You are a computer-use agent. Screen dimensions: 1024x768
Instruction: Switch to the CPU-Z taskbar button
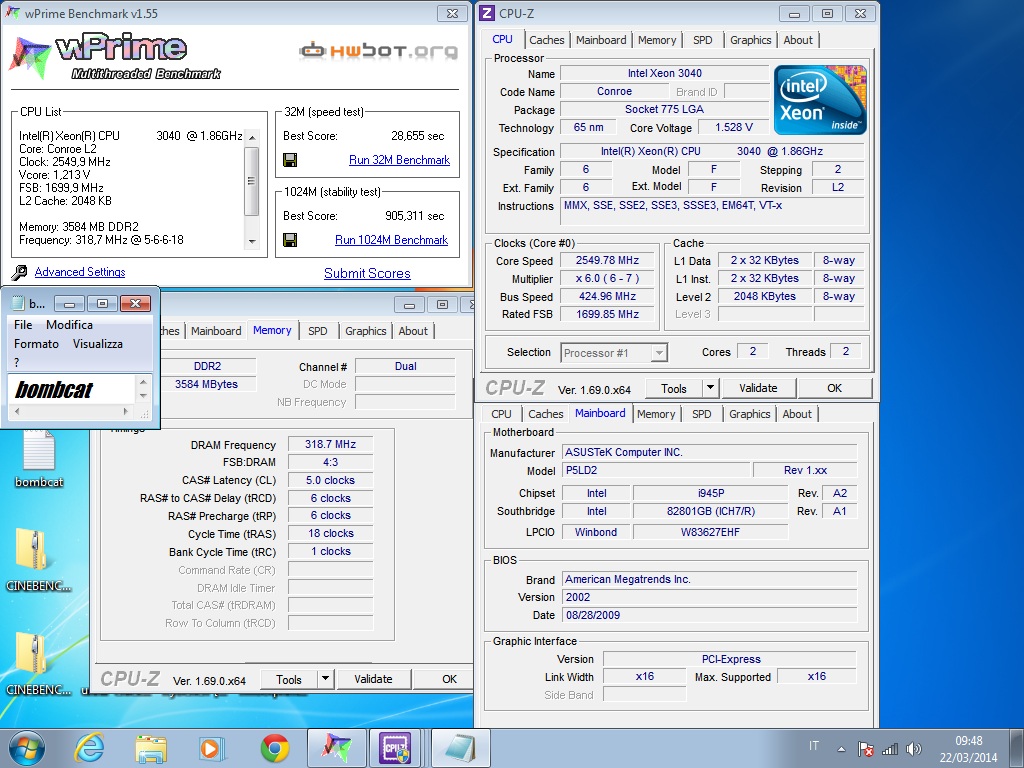(x=396, y=748)
